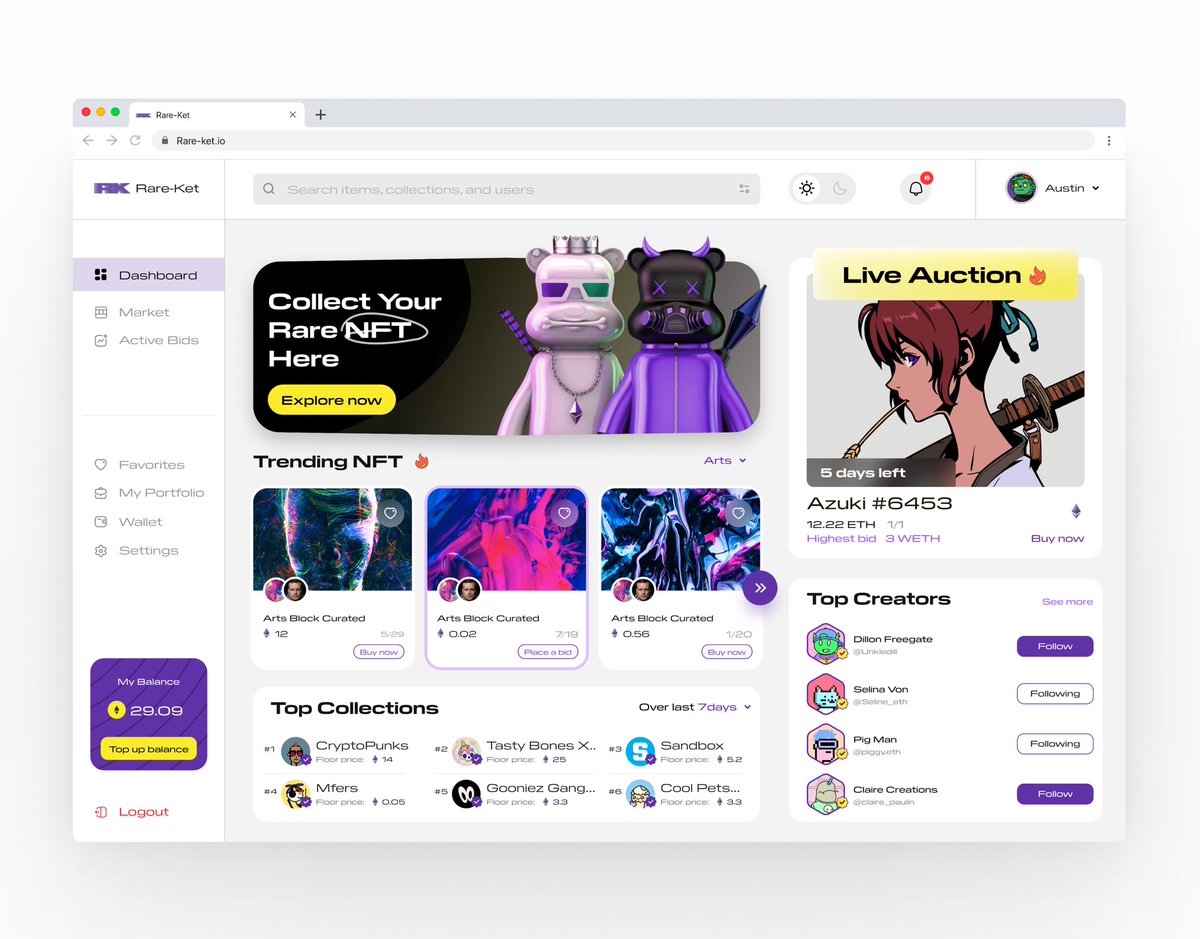Screen dimensions: 1200x939
Task: Switch to dark mode moon toggle
Action: (x=840, y=189)
